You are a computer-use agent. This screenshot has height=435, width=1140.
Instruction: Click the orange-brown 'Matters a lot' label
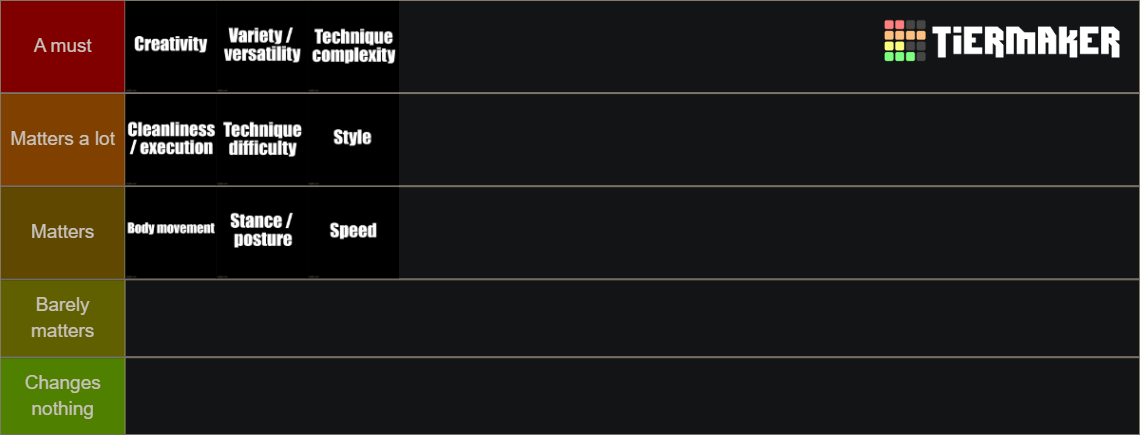pos(63,140)
